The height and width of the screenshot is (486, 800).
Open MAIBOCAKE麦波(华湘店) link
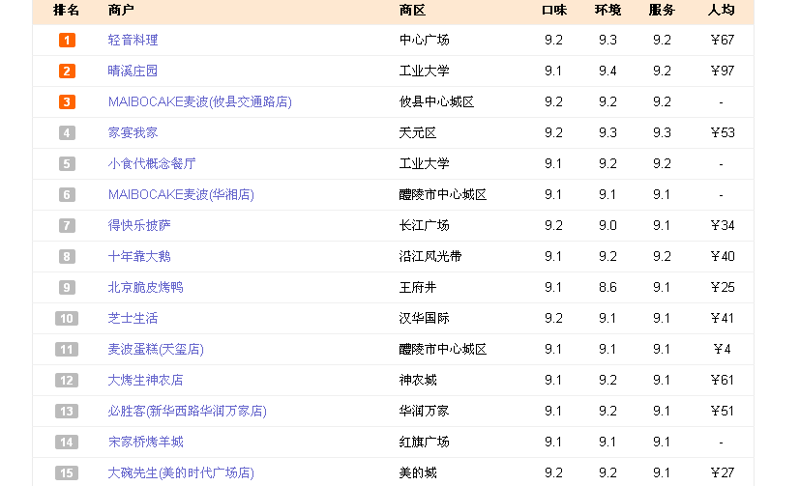pyautogui.click(x=181, y=195)
